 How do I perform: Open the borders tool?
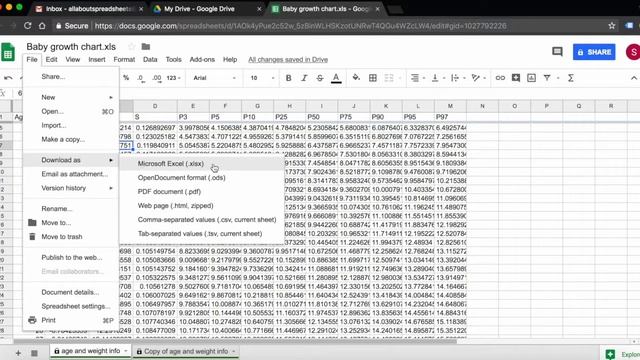373,78
